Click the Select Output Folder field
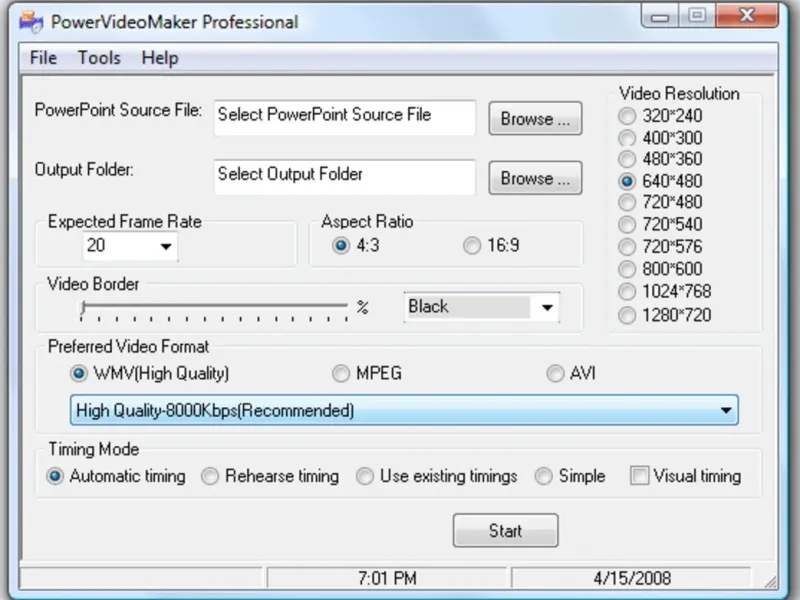 [x=344, y=177]
